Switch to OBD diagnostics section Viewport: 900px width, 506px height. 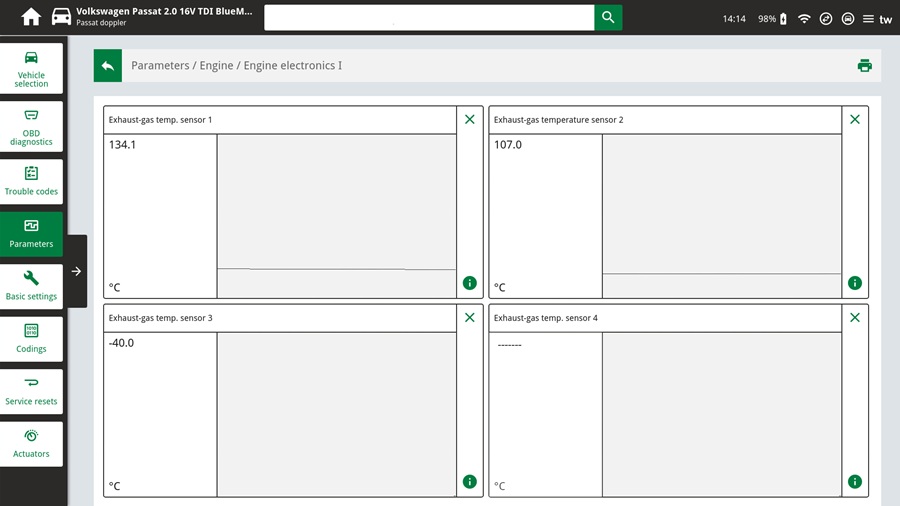point(31,126)
